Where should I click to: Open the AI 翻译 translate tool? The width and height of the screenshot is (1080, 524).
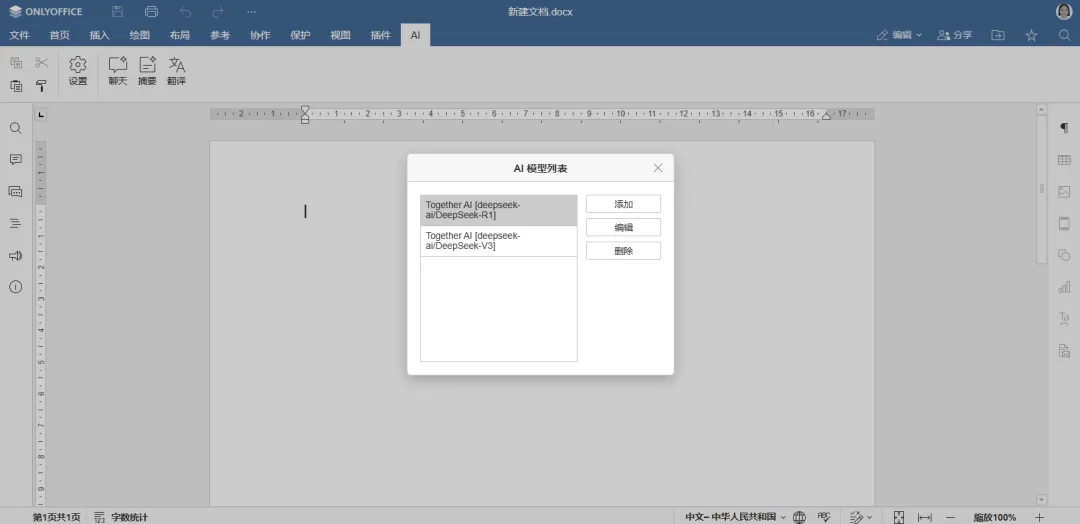tap(176, 72)
